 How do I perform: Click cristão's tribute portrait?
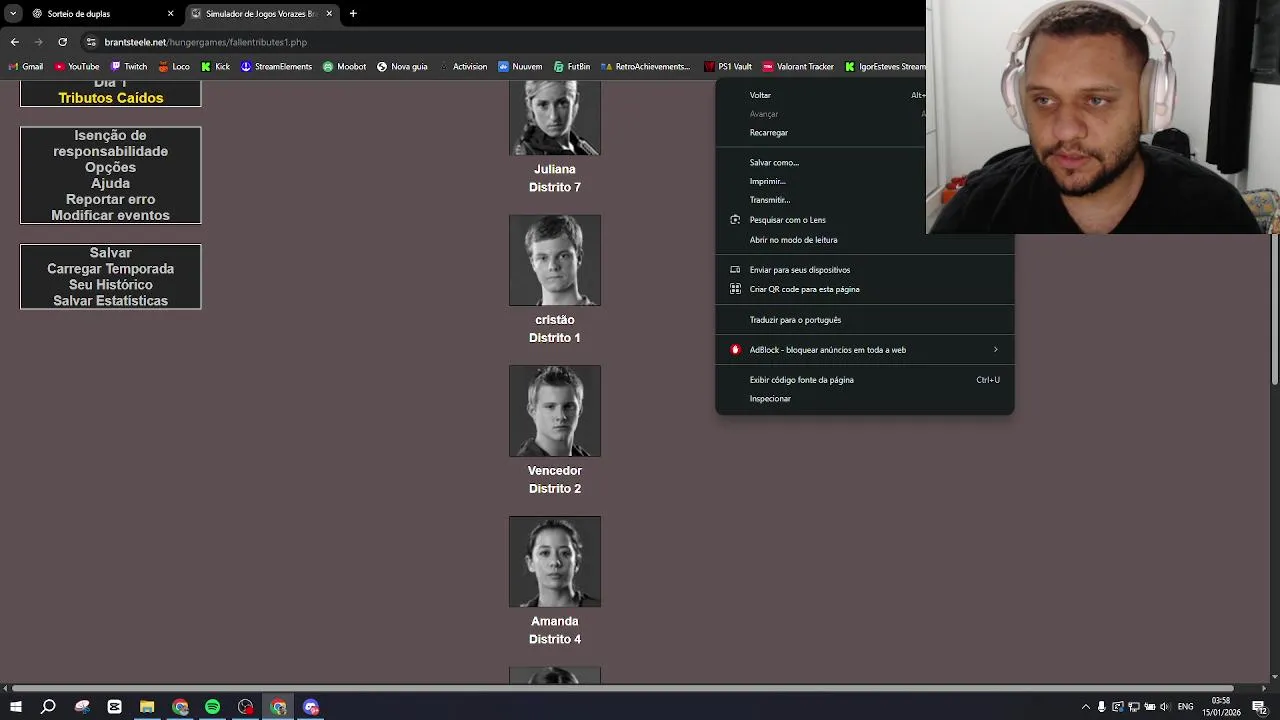(x=555, y=260)
